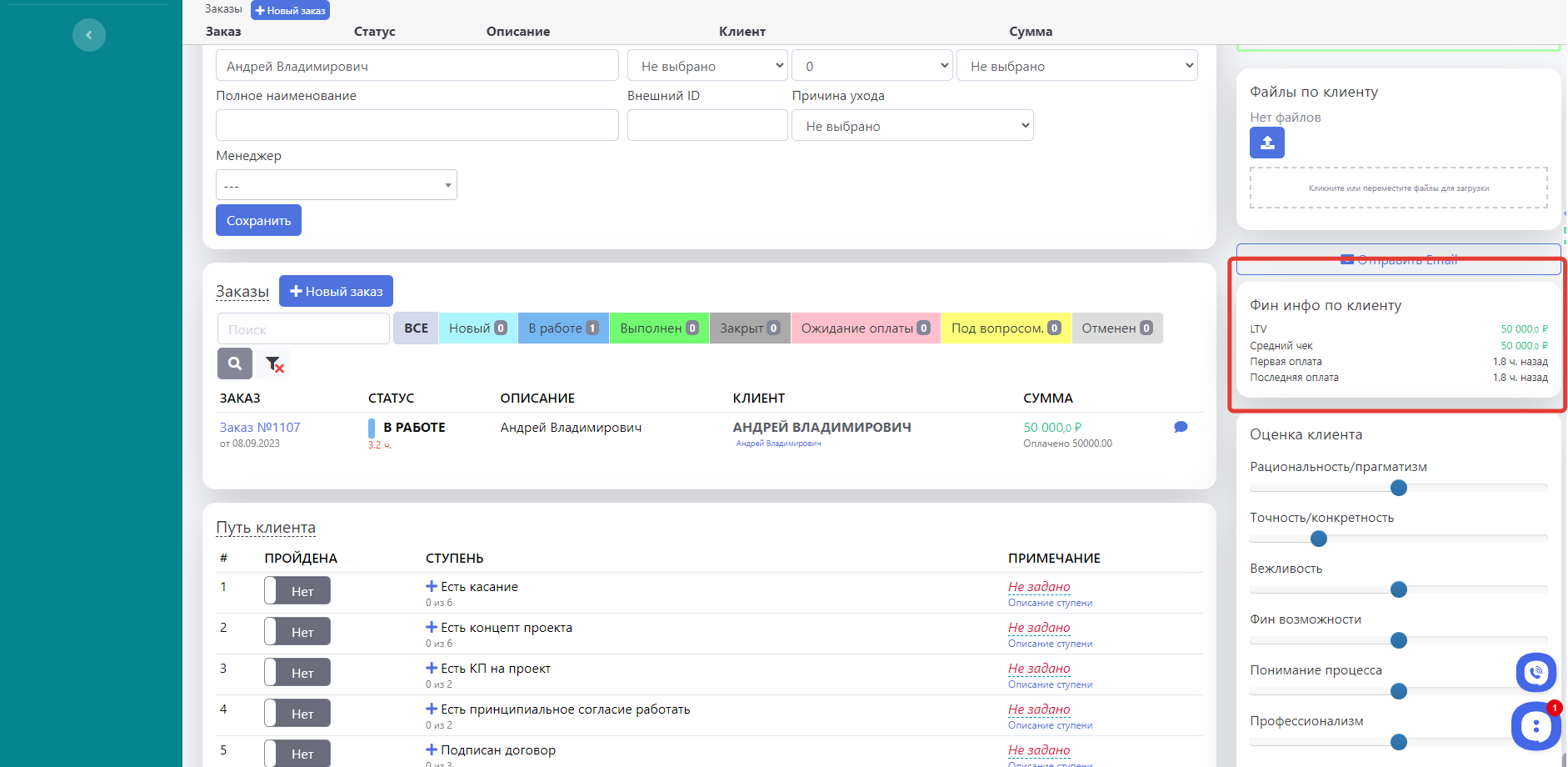Open the 'Менеджер' dropdown
The image size is (1568, 767).
tap(336, 185)
